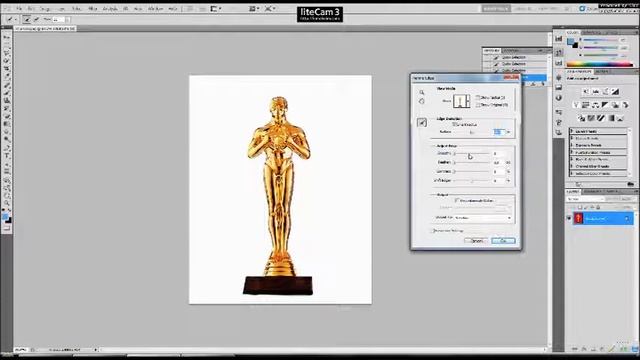Select the Crop tool in the toolbox
This screenshot has width=640, height=360.
tap(7, 69)
